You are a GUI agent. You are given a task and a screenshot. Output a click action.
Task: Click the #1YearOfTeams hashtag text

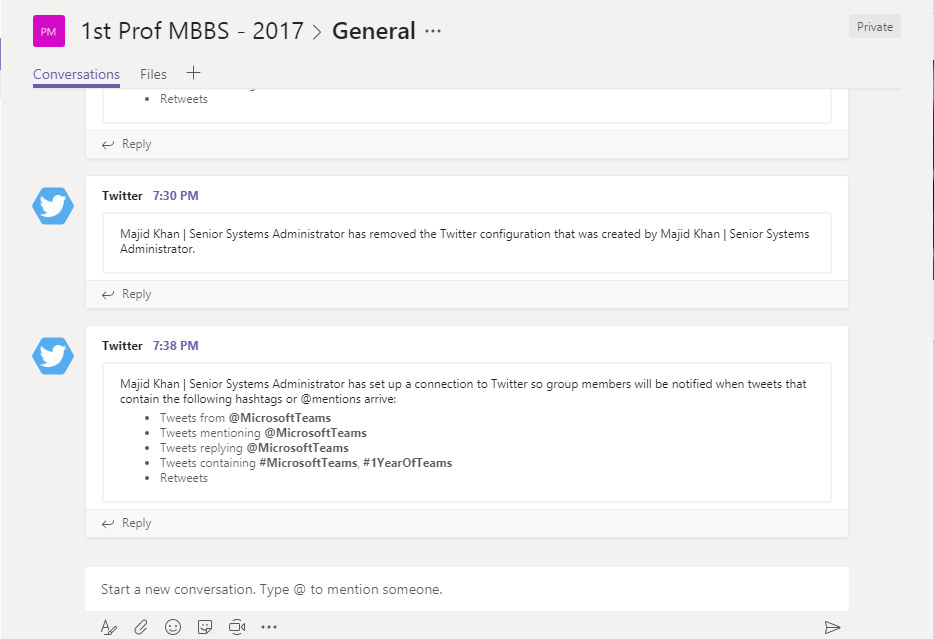coord(407,463)
